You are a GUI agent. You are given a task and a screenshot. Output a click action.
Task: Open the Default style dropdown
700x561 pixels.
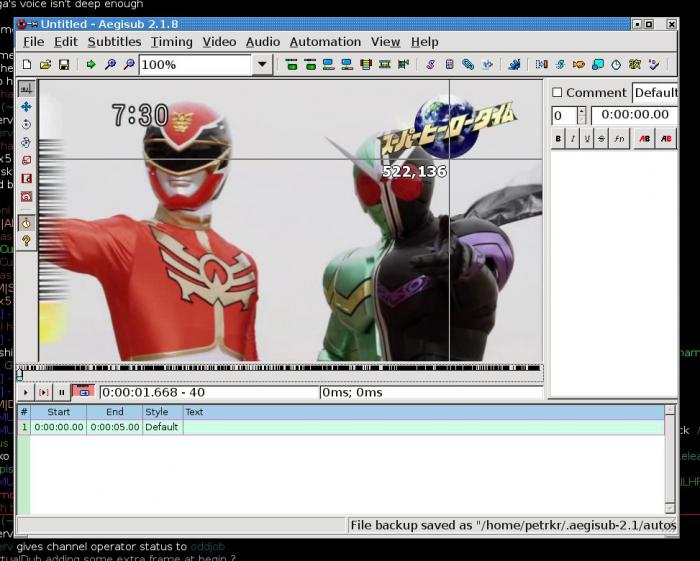click(655, 92)
